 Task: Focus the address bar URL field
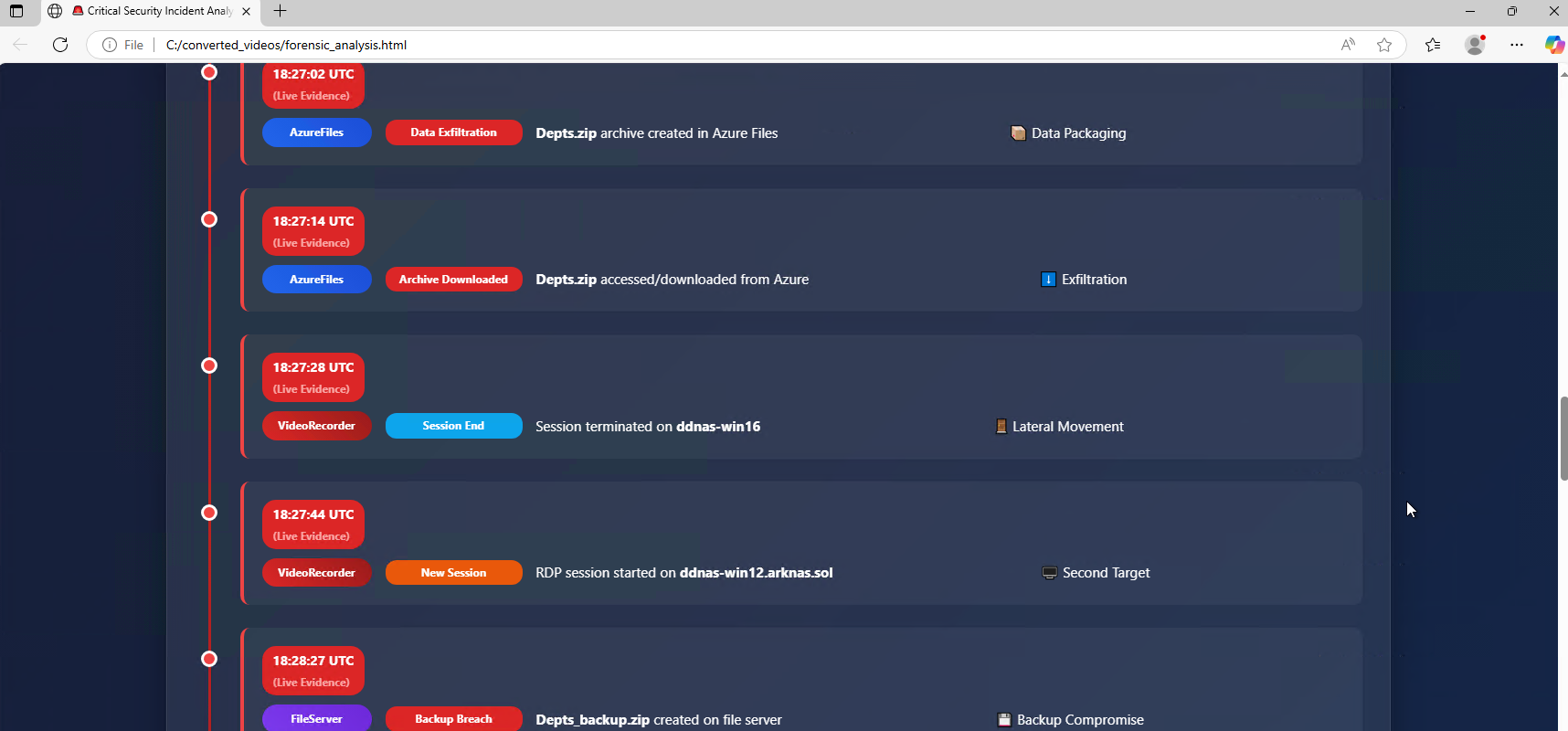click(731, 45)
